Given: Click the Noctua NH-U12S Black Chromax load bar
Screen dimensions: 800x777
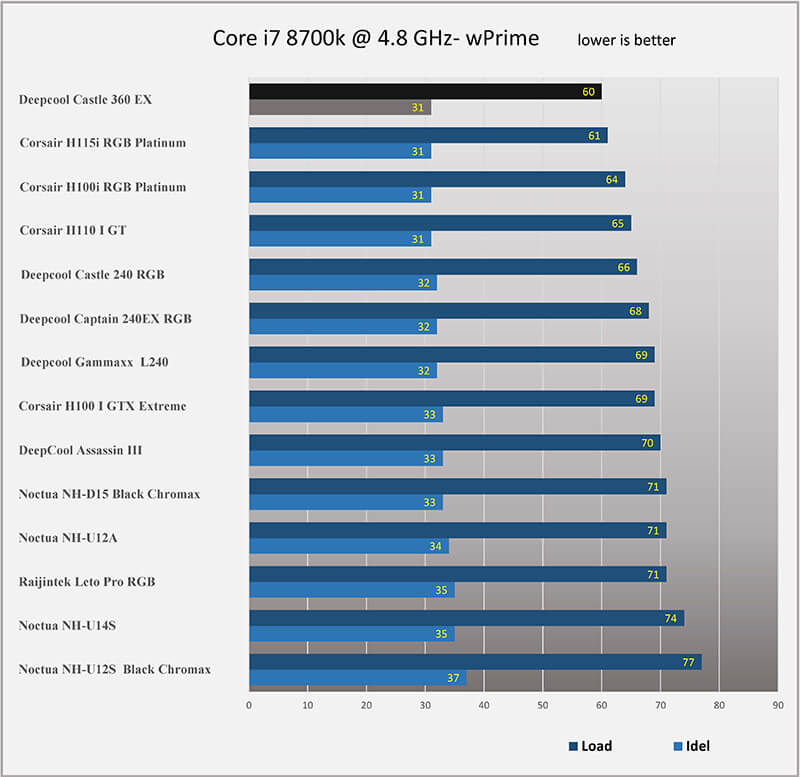Looking at the screenshot, I should click(475, 662).
